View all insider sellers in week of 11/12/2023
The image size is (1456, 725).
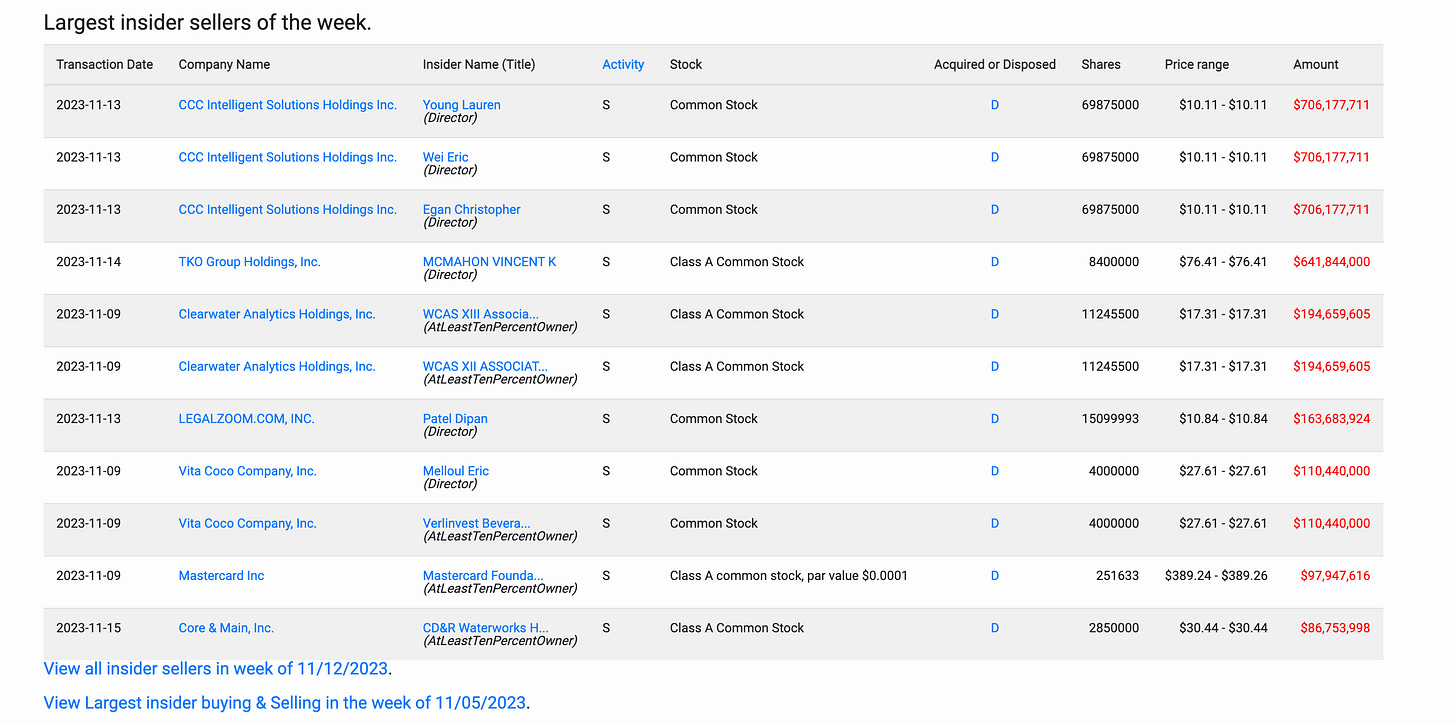[217, 668]
